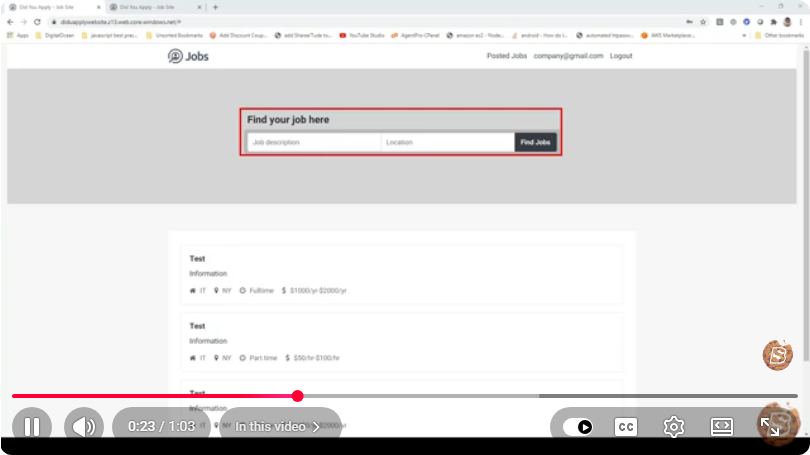Open Add Discount Coupon bookmark
Screen dimensions: 810x455
point(238,36)
